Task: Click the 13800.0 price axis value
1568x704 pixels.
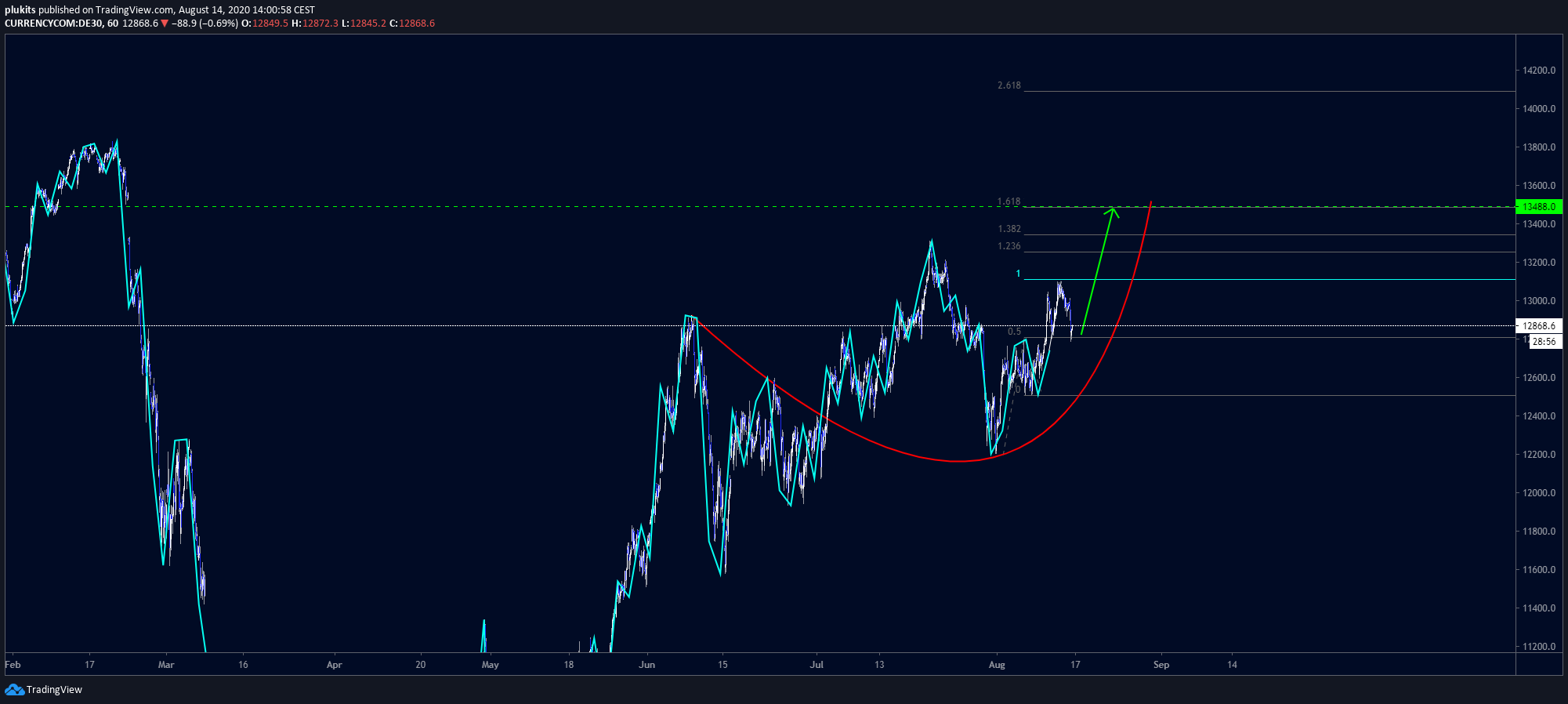Action: point(1539,147)
